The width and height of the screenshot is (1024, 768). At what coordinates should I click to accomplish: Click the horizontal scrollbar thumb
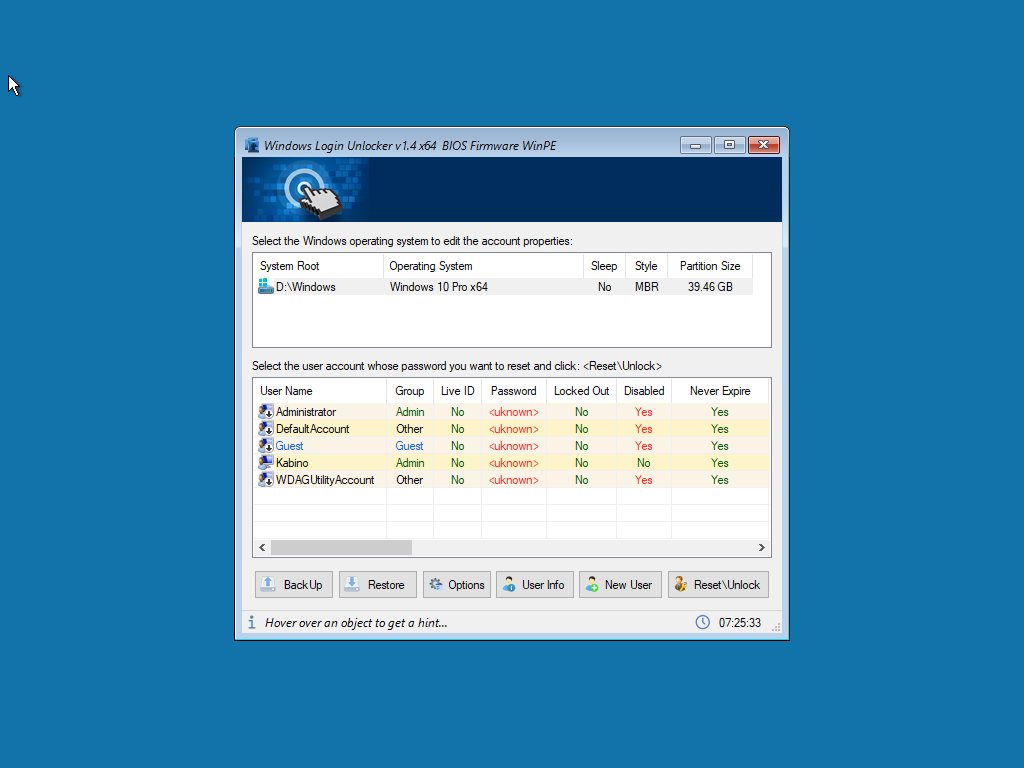pos(342,547)
